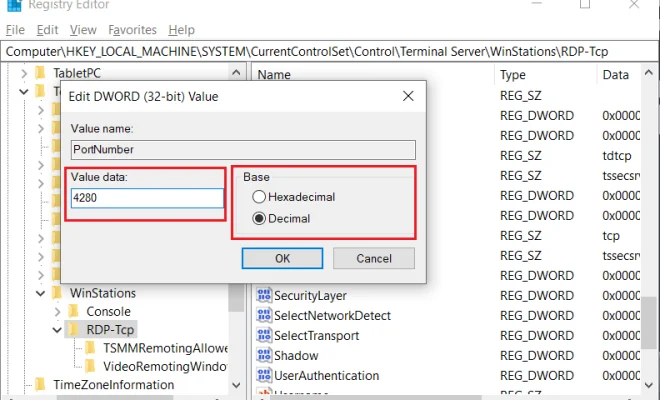660x400 pixels.
Task: Click the TimeZoneInformation folder icon
Action: (x=40, y=384)
